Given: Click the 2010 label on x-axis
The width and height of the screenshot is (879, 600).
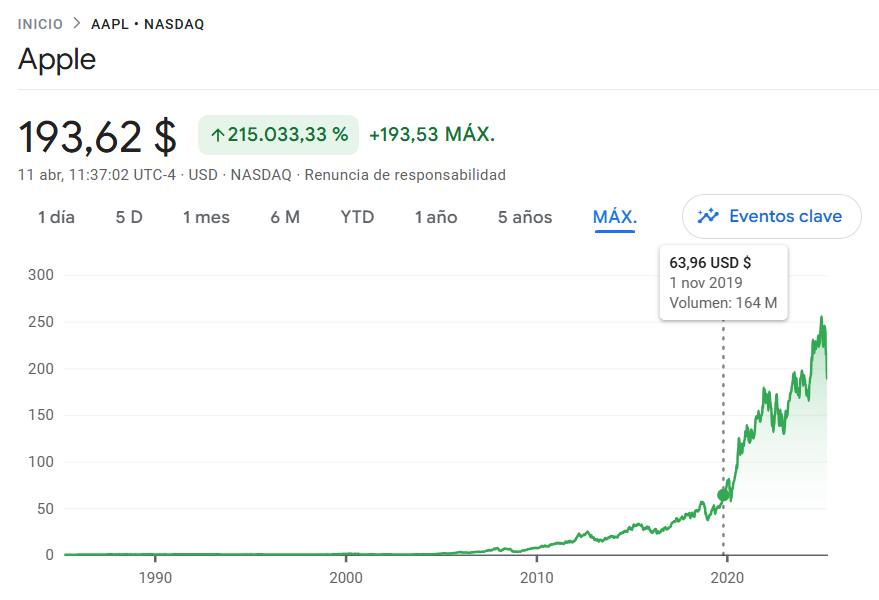Looking at the screenshot, I should 536,577.
